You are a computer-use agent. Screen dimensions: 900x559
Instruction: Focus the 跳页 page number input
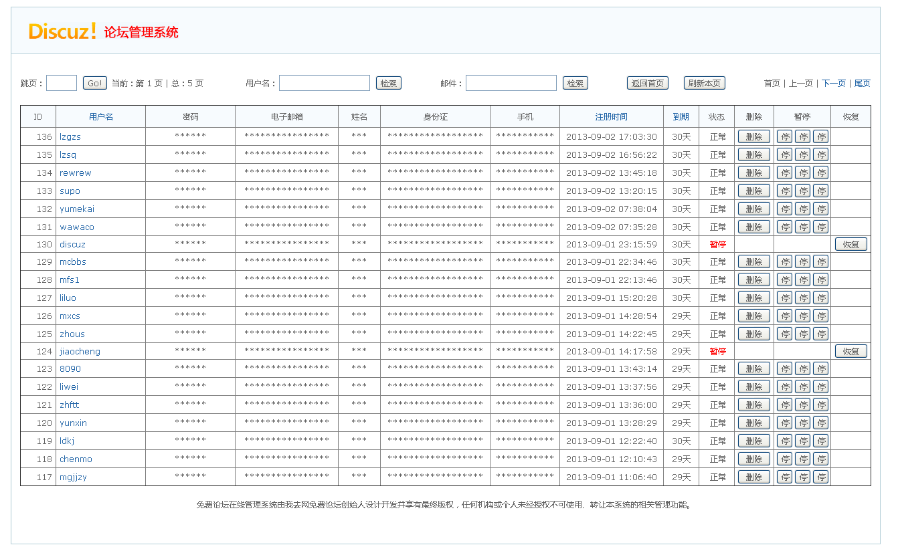pyautogui.click(x=61, y=83)
